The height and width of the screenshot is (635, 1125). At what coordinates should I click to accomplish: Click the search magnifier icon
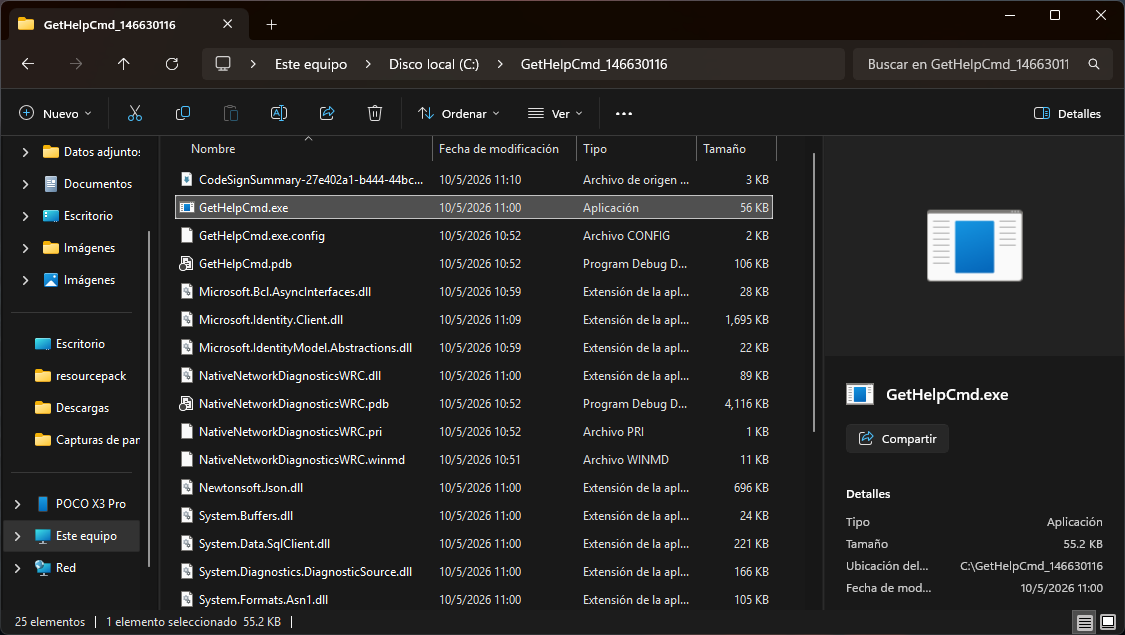point(1093,64)
